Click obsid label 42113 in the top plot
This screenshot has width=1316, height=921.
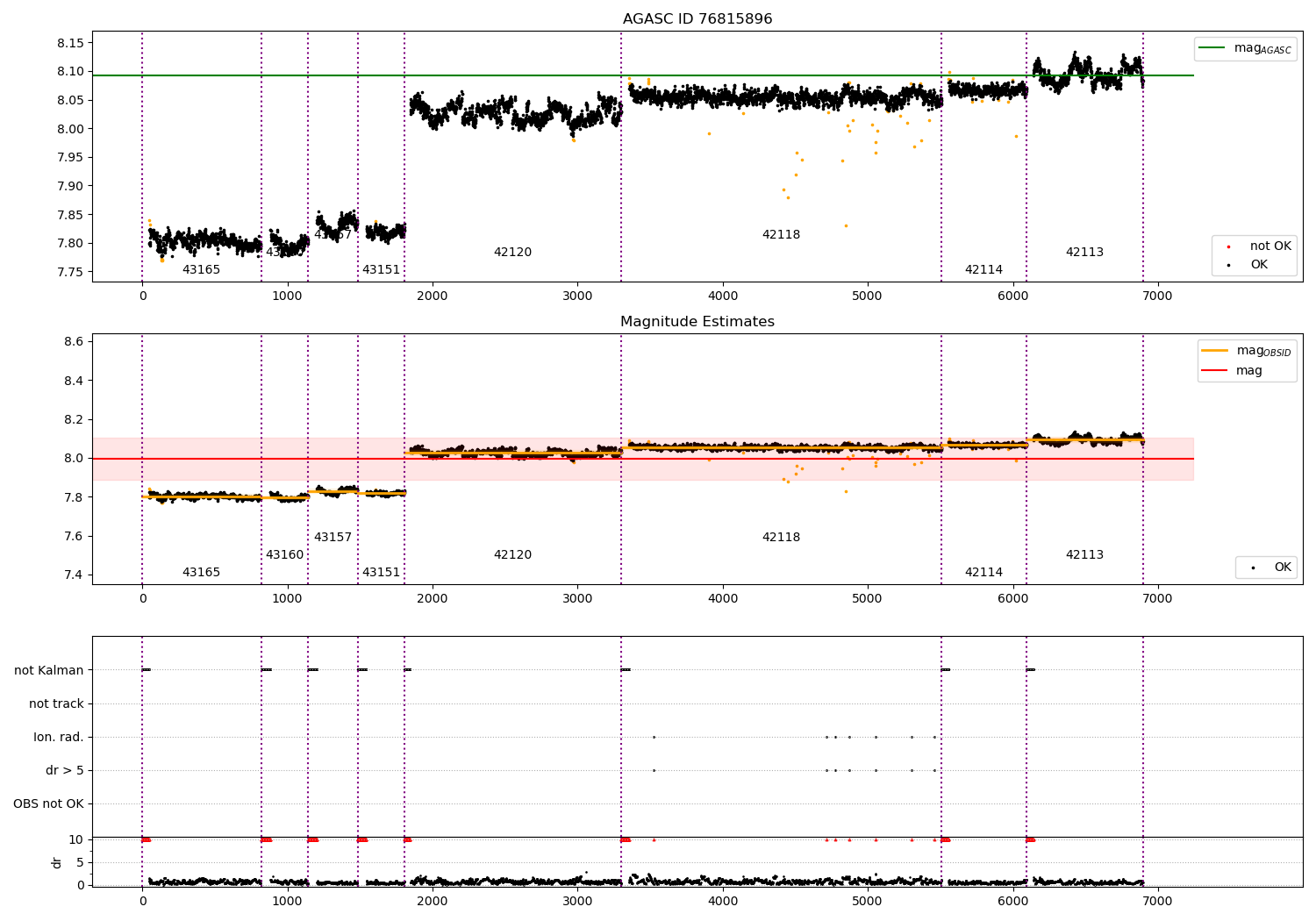tap(1084, 253)
